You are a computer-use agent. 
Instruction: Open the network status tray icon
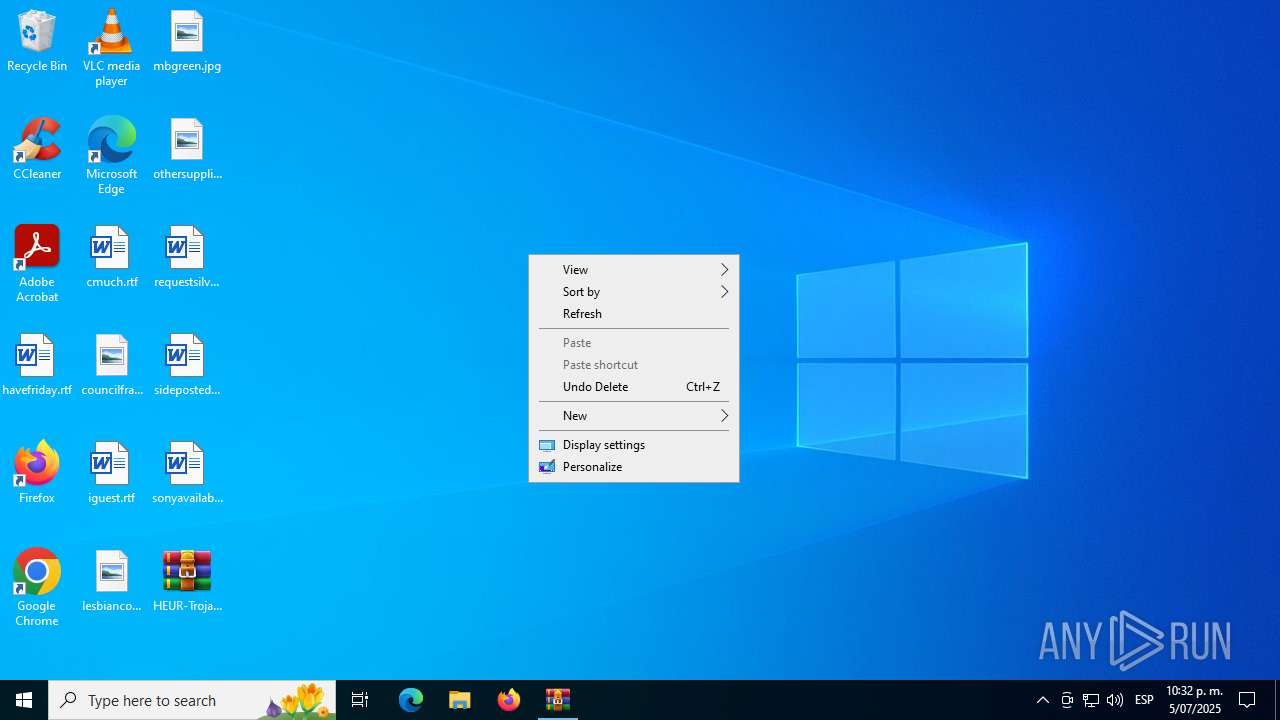(x=1091, y=700)
